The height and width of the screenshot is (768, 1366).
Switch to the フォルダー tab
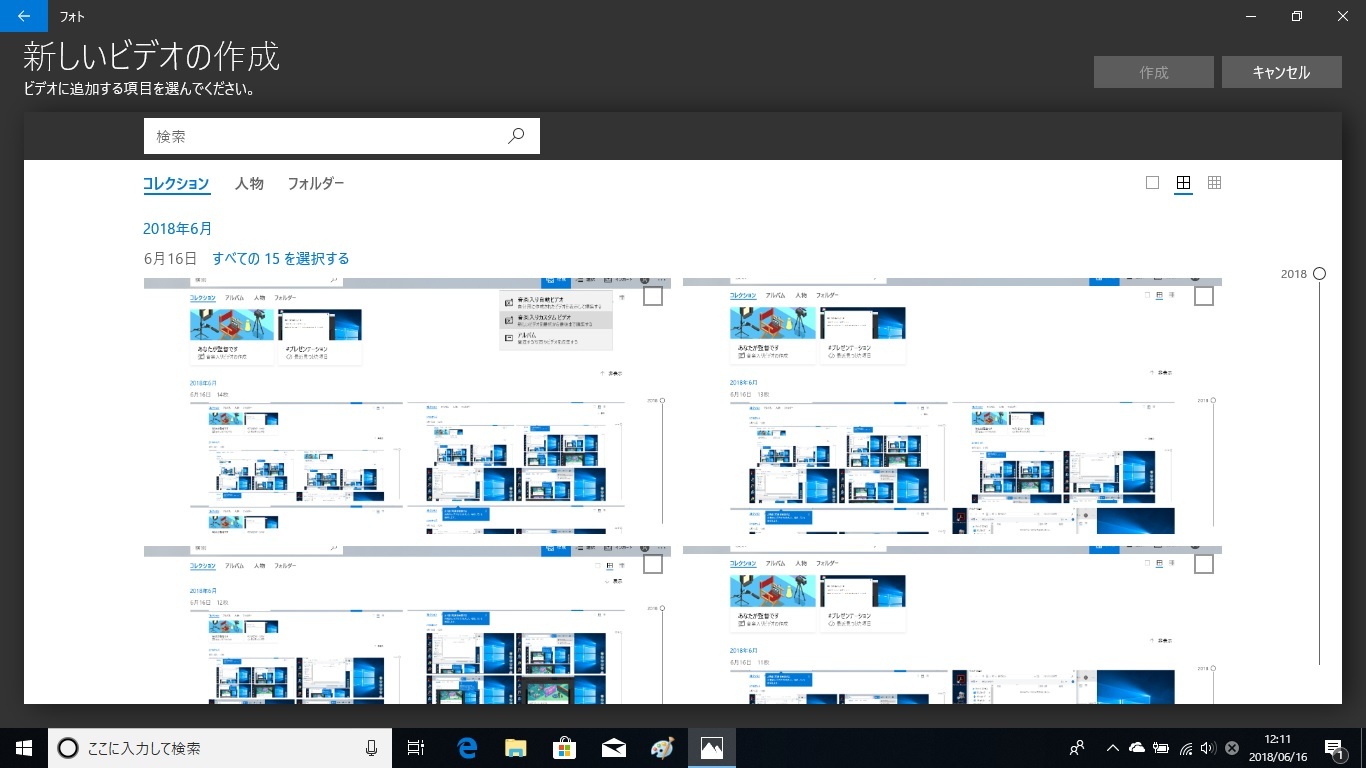316,184
